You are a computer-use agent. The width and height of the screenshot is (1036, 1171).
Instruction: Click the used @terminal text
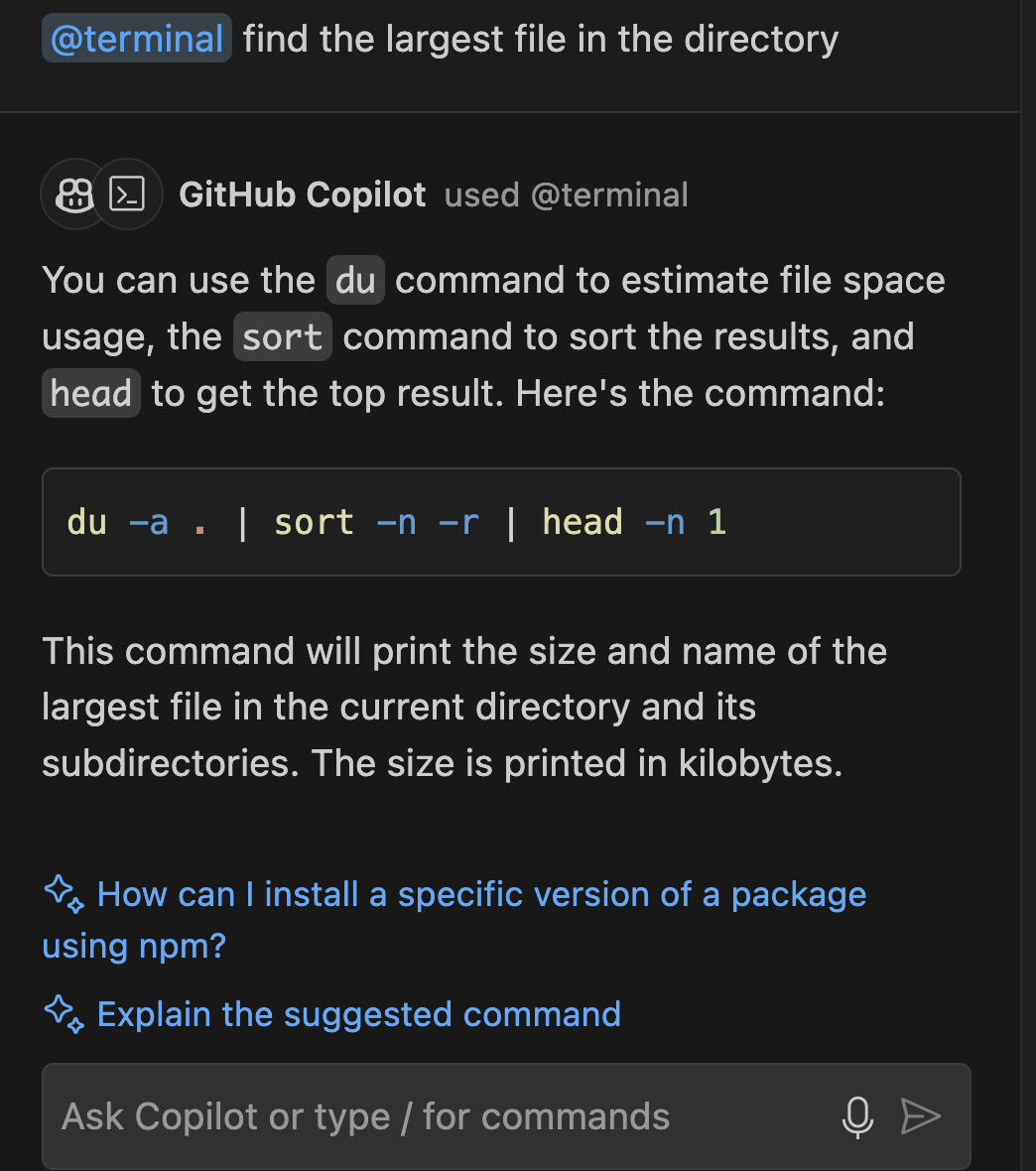[x=567, y=195]
